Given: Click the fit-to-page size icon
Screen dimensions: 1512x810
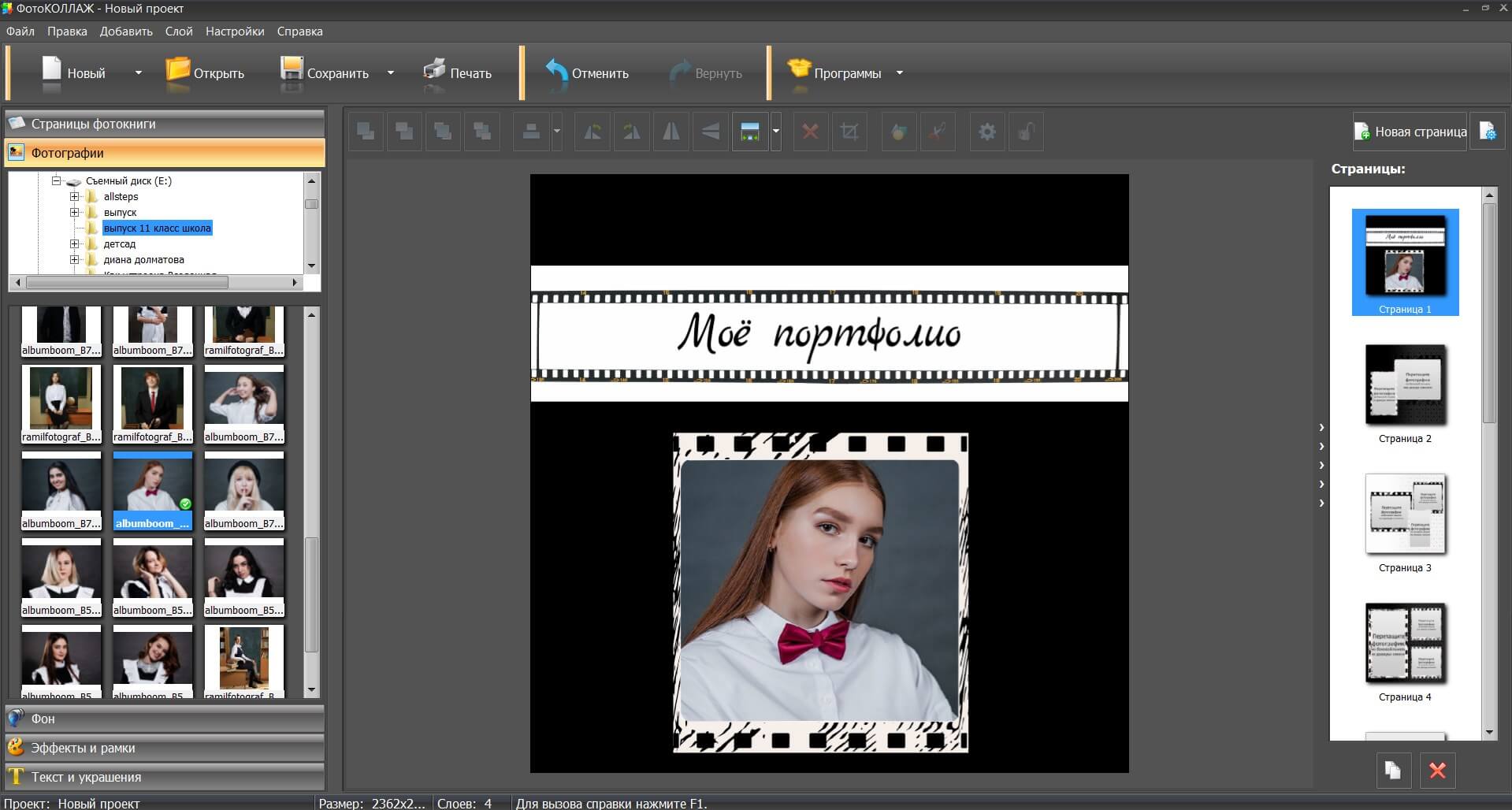Looking at the screenshot, I should pos(750,132).
